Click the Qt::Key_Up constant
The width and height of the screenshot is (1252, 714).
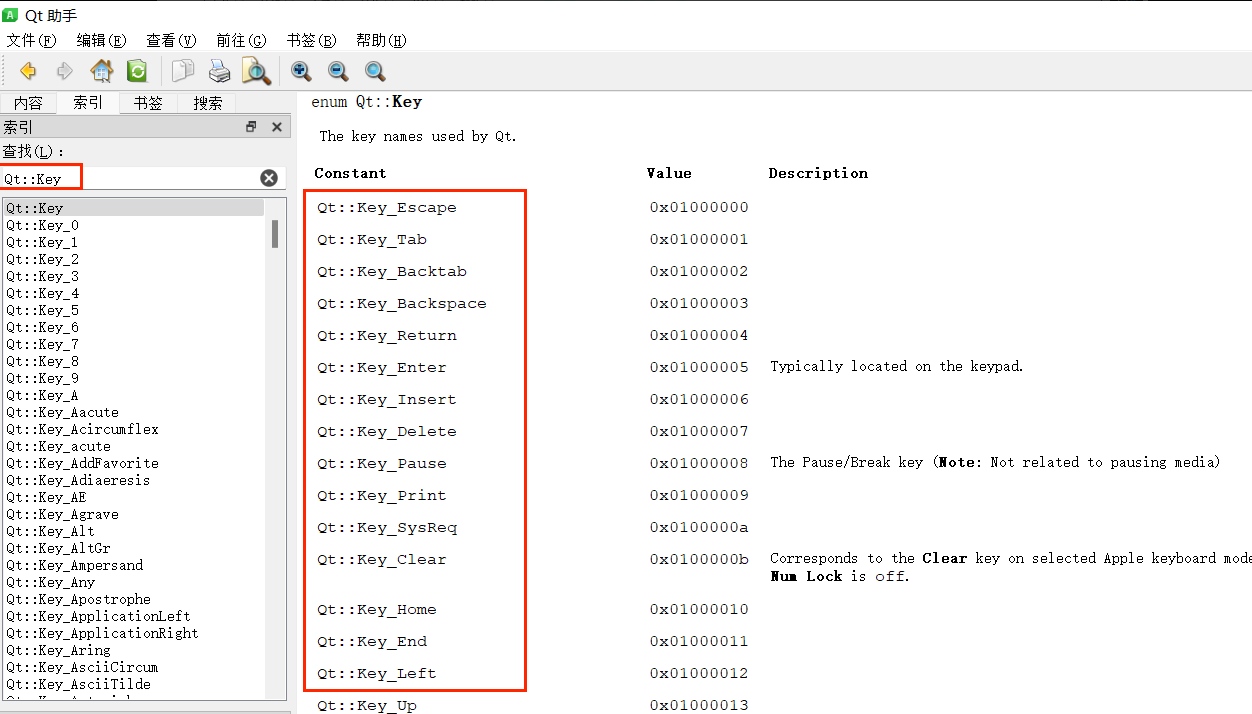(367, 706)
